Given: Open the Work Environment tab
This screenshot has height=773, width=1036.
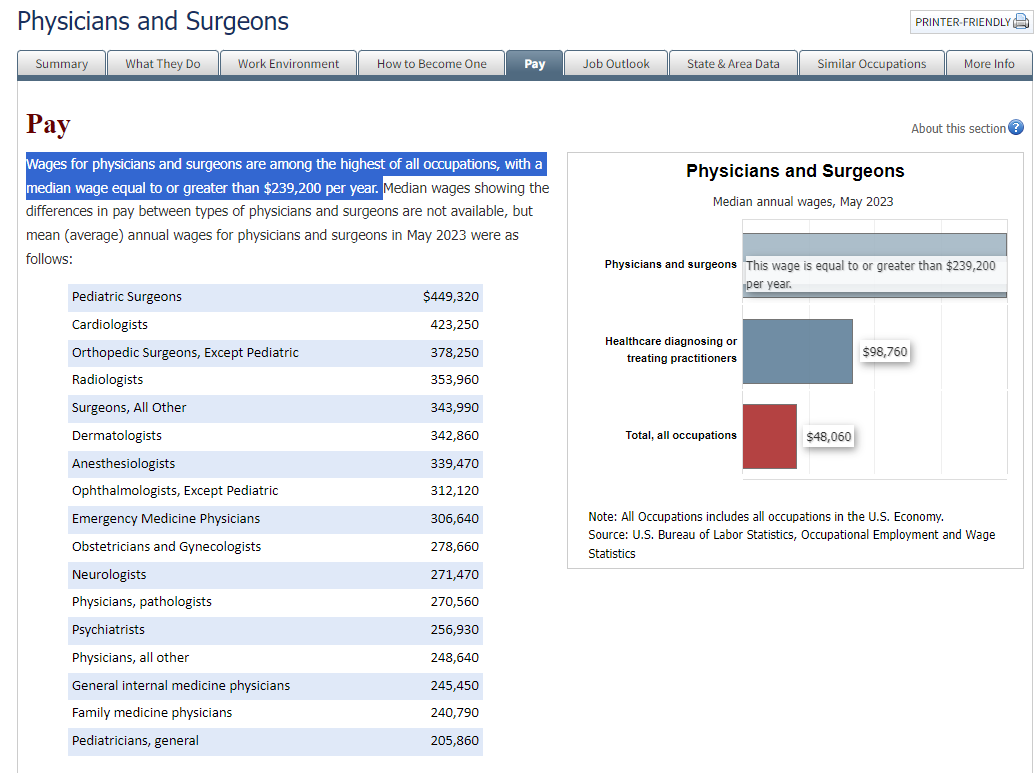Looking at the screenshot, I should tap(288, 64).
